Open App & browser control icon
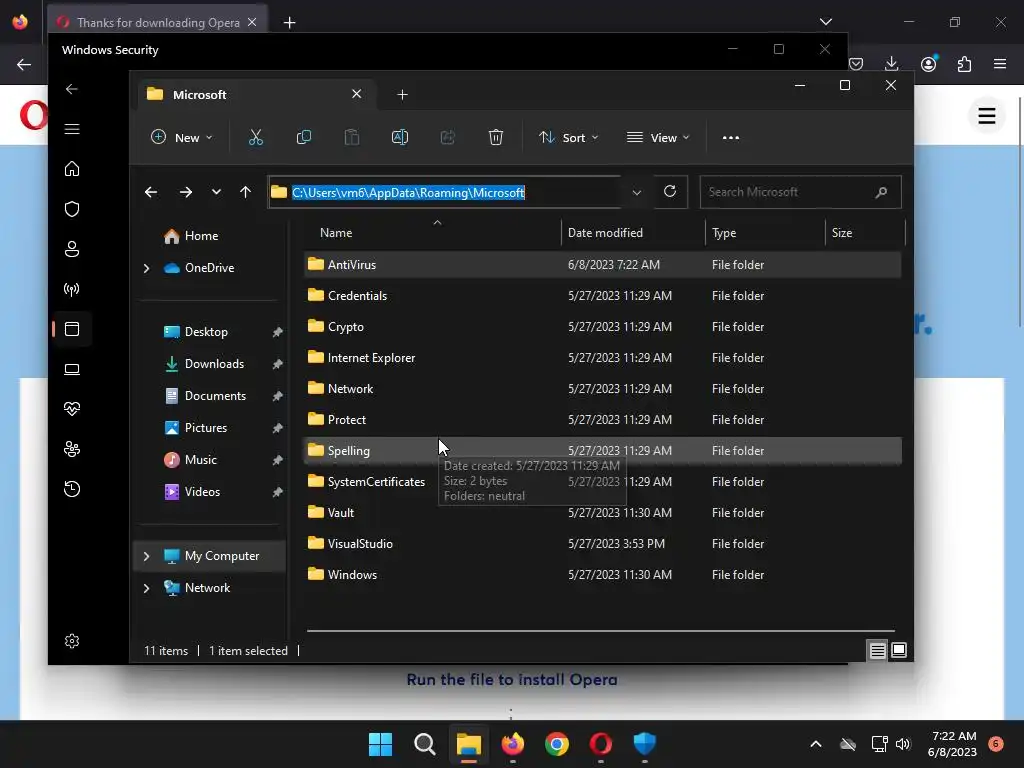The image size is (1024, 768). (x=72, y=329)
